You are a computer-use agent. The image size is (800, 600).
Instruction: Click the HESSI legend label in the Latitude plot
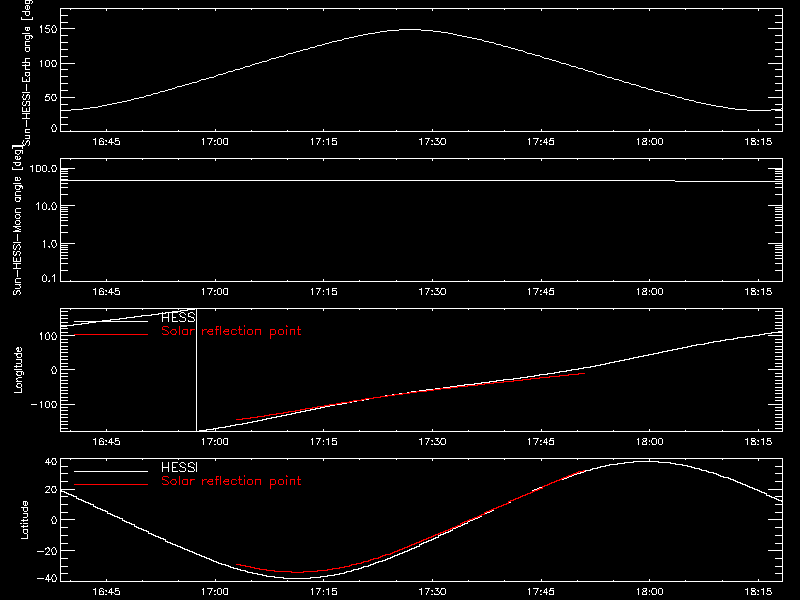click(179, 468)
